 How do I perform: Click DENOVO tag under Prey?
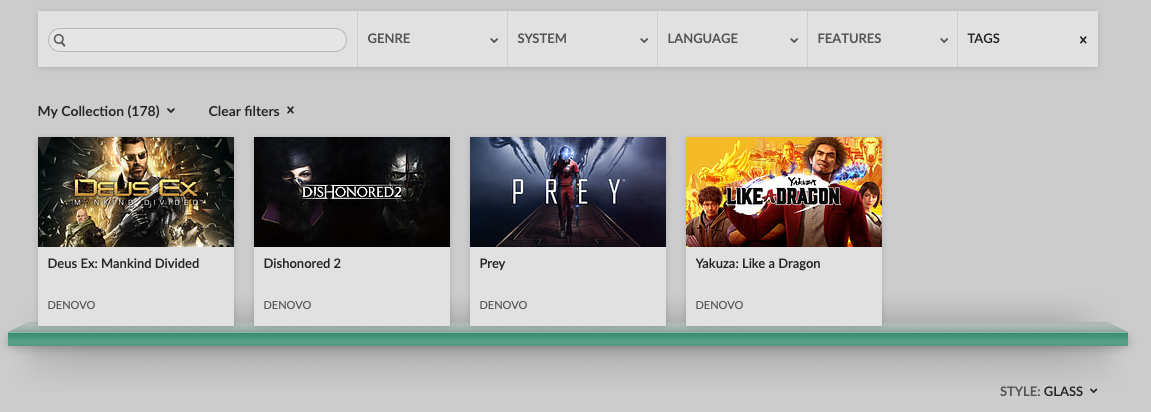coord(503,305)
